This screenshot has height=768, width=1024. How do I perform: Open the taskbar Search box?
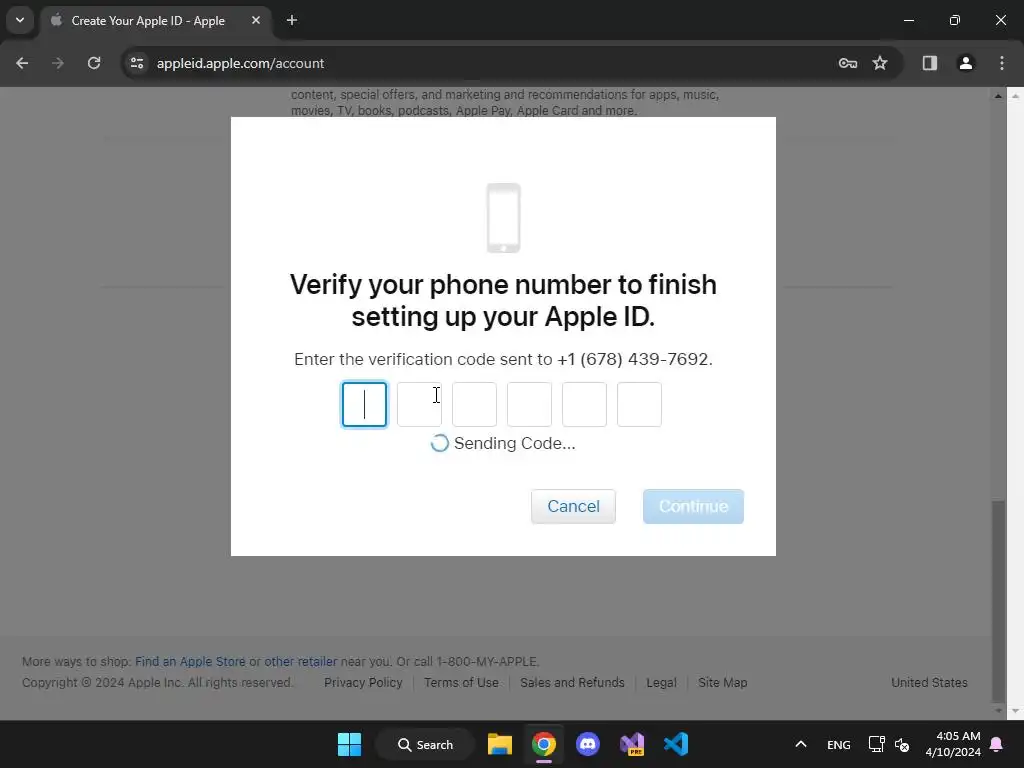(x=425, y=744)
